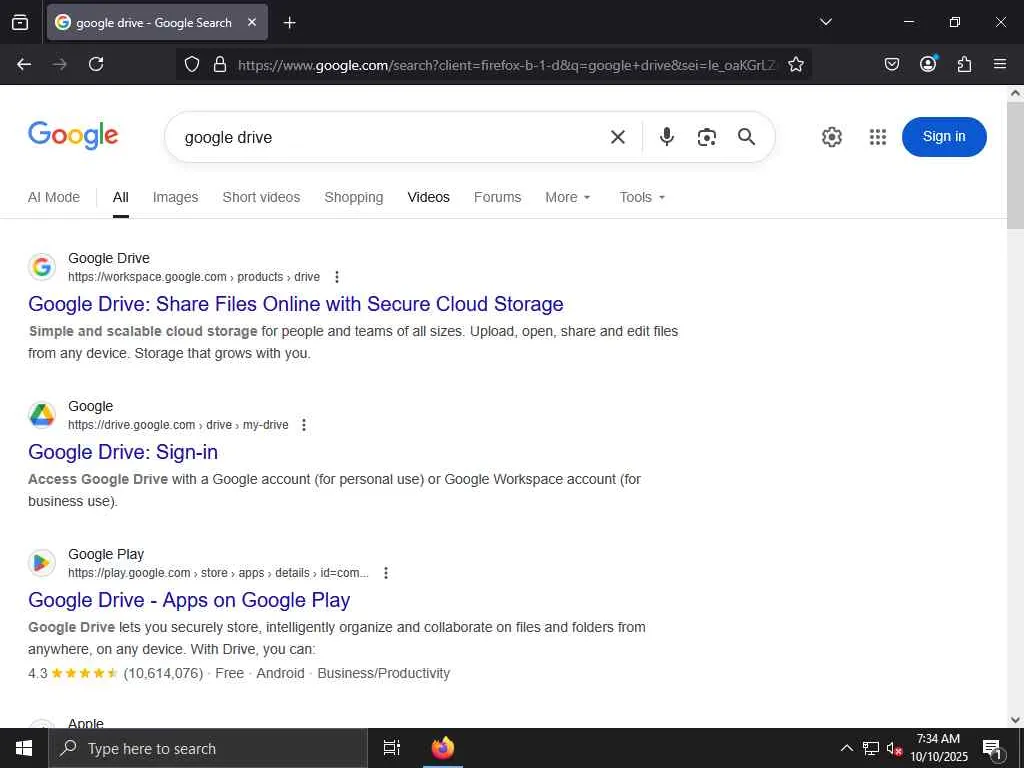Open the Firefox View icon
The width and height of the screenshot is (1024, 768).
coord(20,22)
